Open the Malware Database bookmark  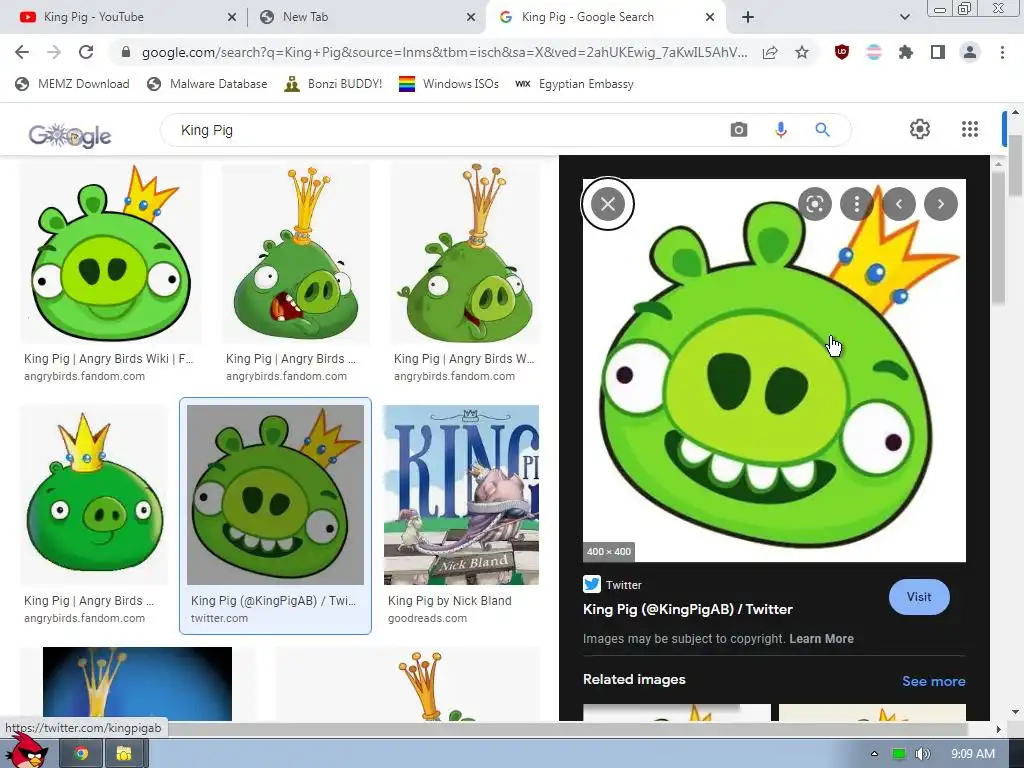208,84
